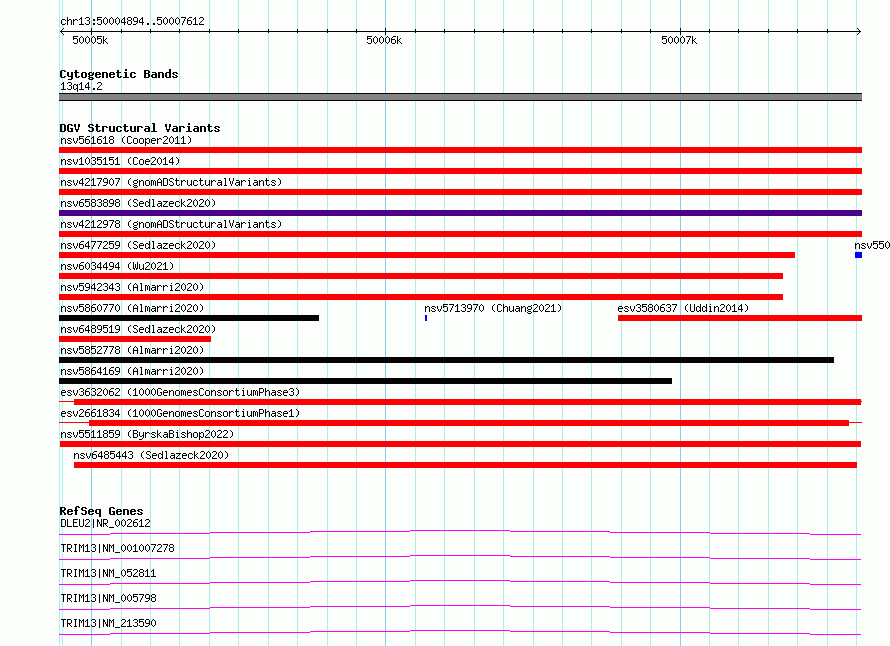Click the small blue nsv550 variant block
The image size is (890, 646).
[x=858, y=255]
